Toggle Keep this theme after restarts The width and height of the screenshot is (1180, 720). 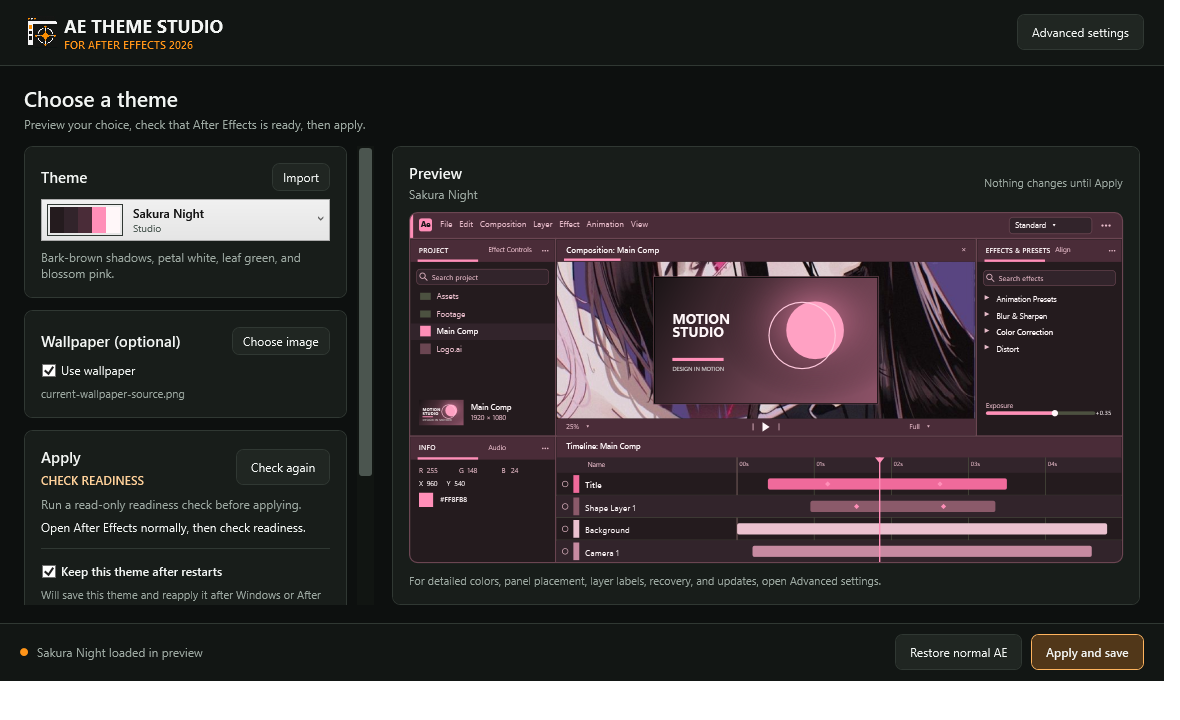click(x=49, y=572)
